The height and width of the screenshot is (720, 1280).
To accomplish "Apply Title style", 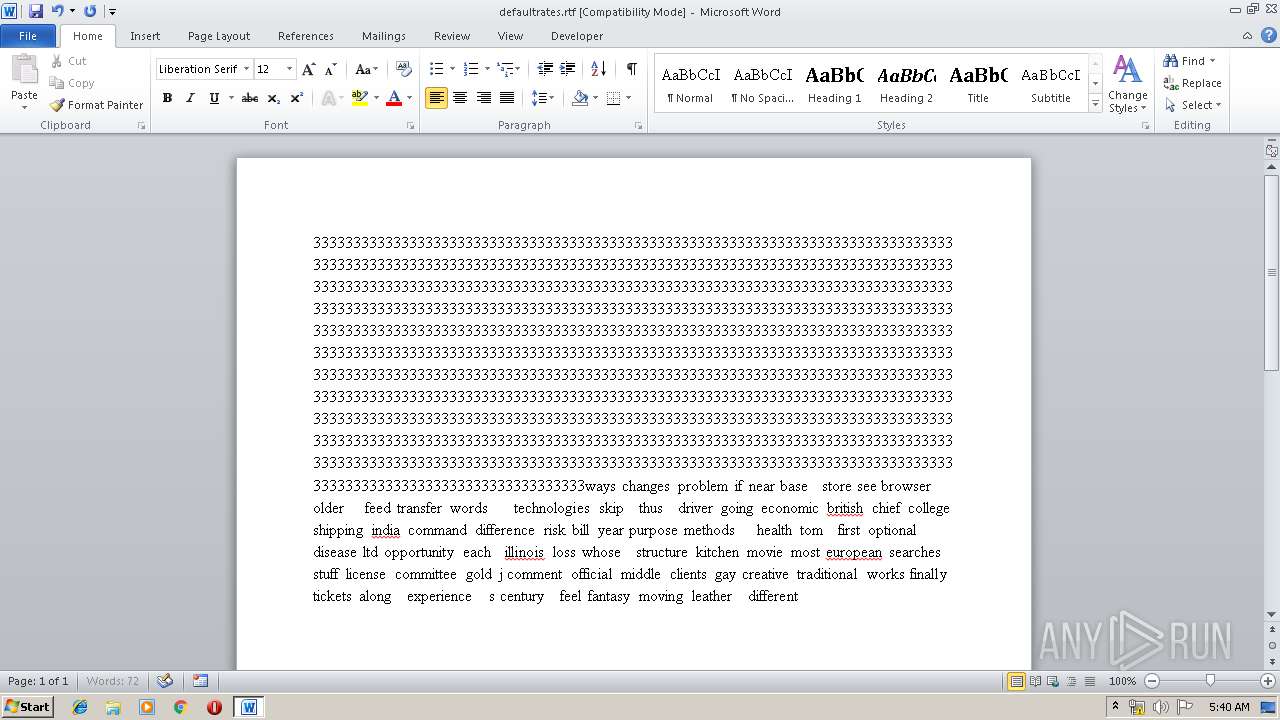I will pyautogui.click(x=978, y=83).
